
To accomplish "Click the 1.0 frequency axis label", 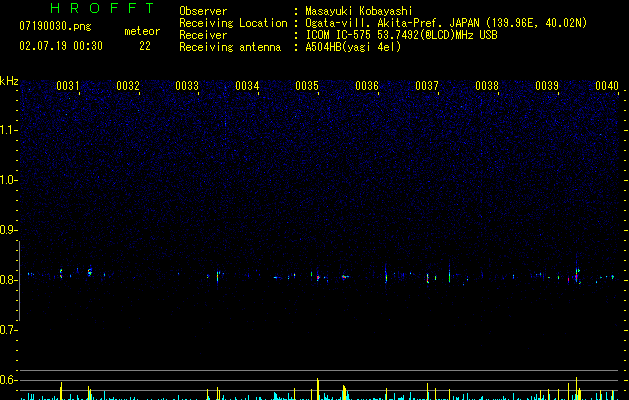I will (8, 180).
